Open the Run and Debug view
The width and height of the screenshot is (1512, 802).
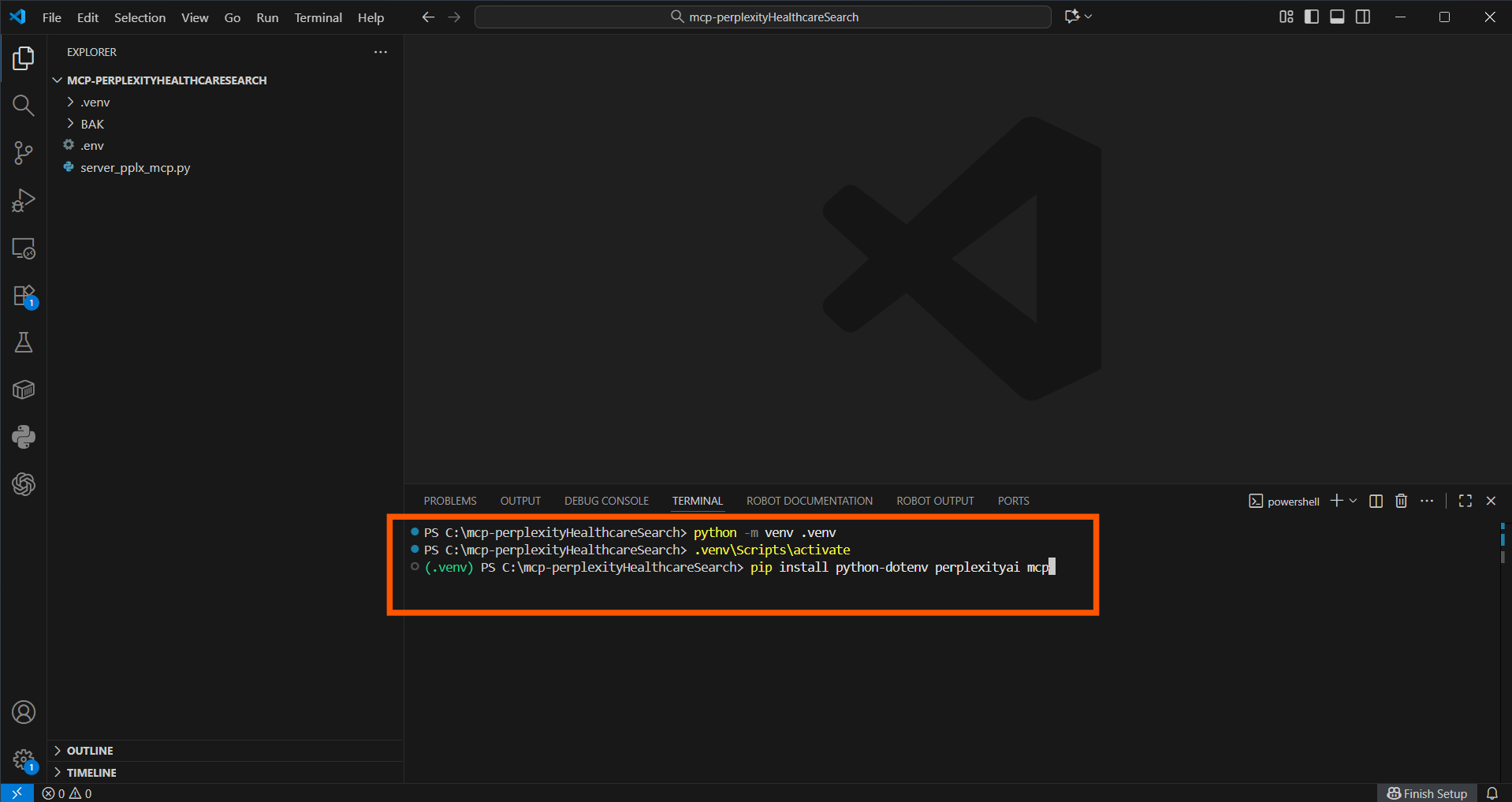click(24, 200)
